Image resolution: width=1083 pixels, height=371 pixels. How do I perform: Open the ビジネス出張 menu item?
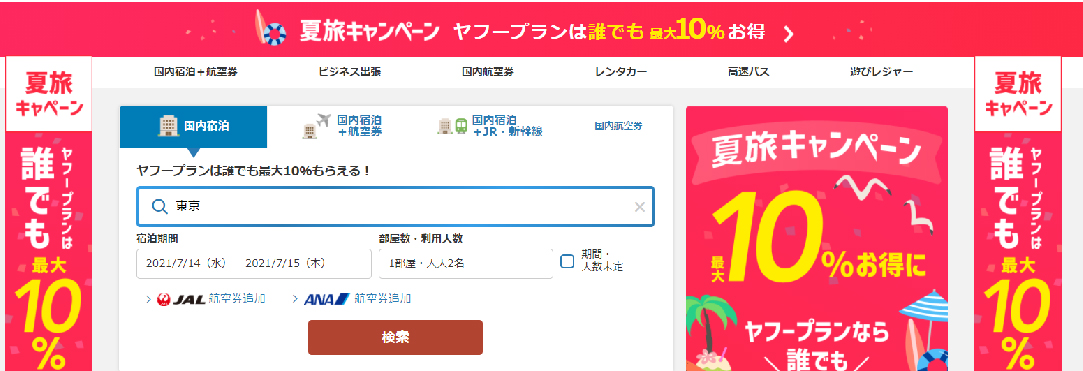click(349, 71)
